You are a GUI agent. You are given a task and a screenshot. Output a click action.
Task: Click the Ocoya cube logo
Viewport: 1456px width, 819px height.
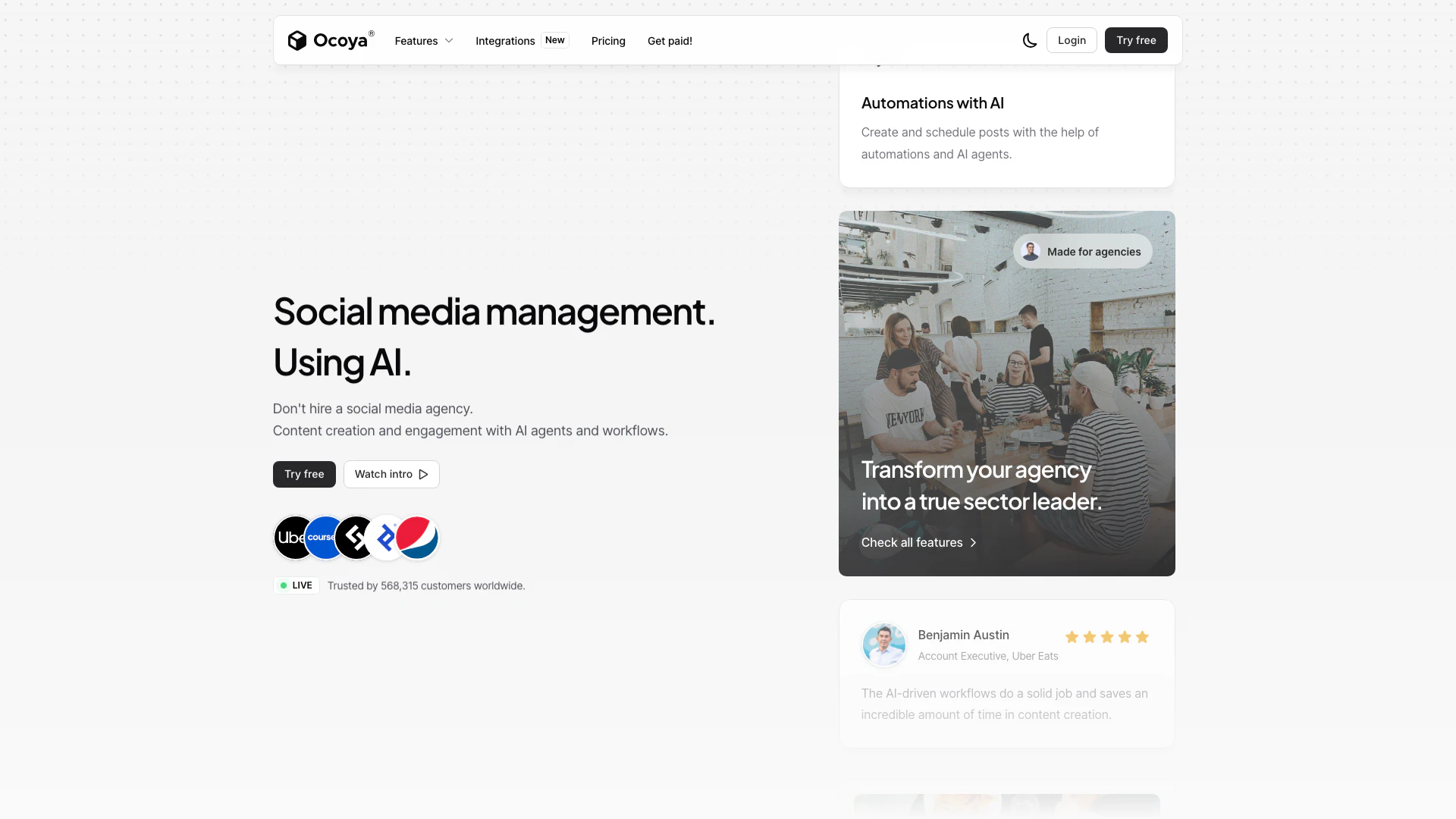pyautogui.click(x=297, y=40)
